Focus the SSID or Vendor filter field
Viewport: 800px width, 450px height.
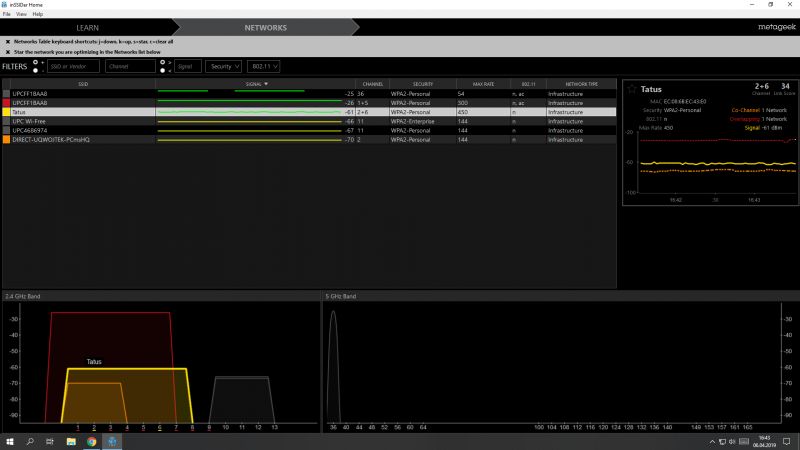[73, 66]
